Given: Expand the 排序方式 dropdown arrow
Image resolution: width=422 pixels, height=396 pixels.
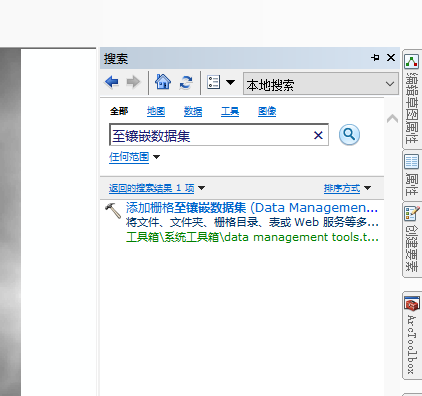Looking at the screenshot, I should click(x=367, y=188).
